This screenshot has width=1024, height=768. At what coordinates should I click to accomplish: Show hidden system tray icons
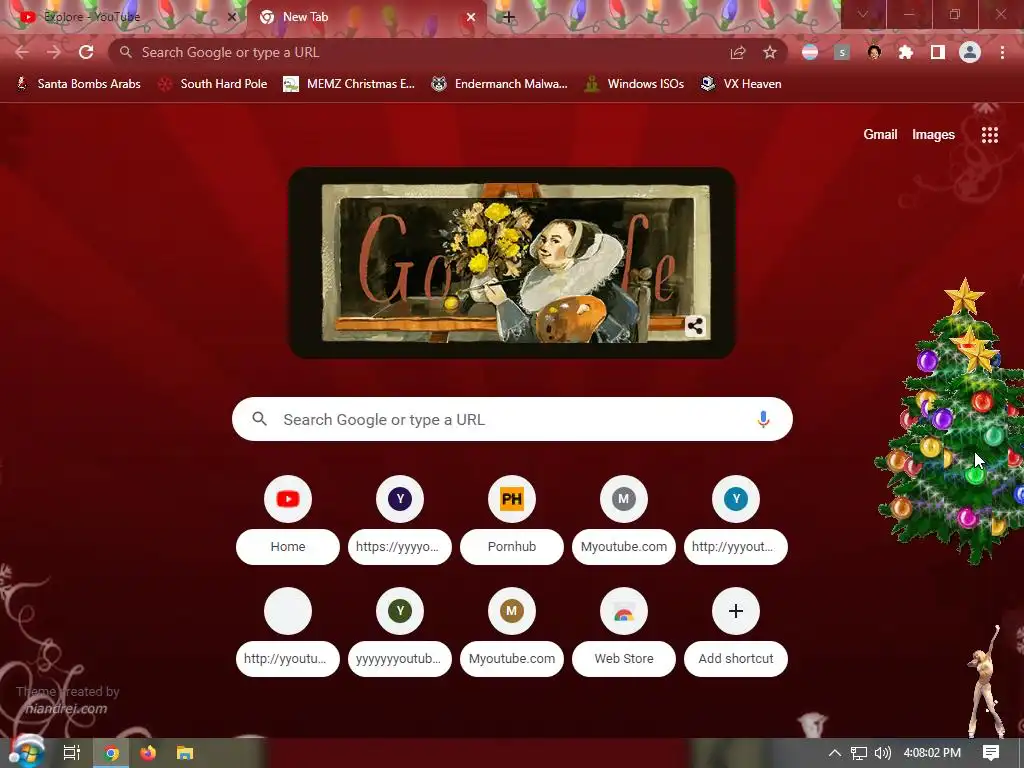(x=835, y=753)
